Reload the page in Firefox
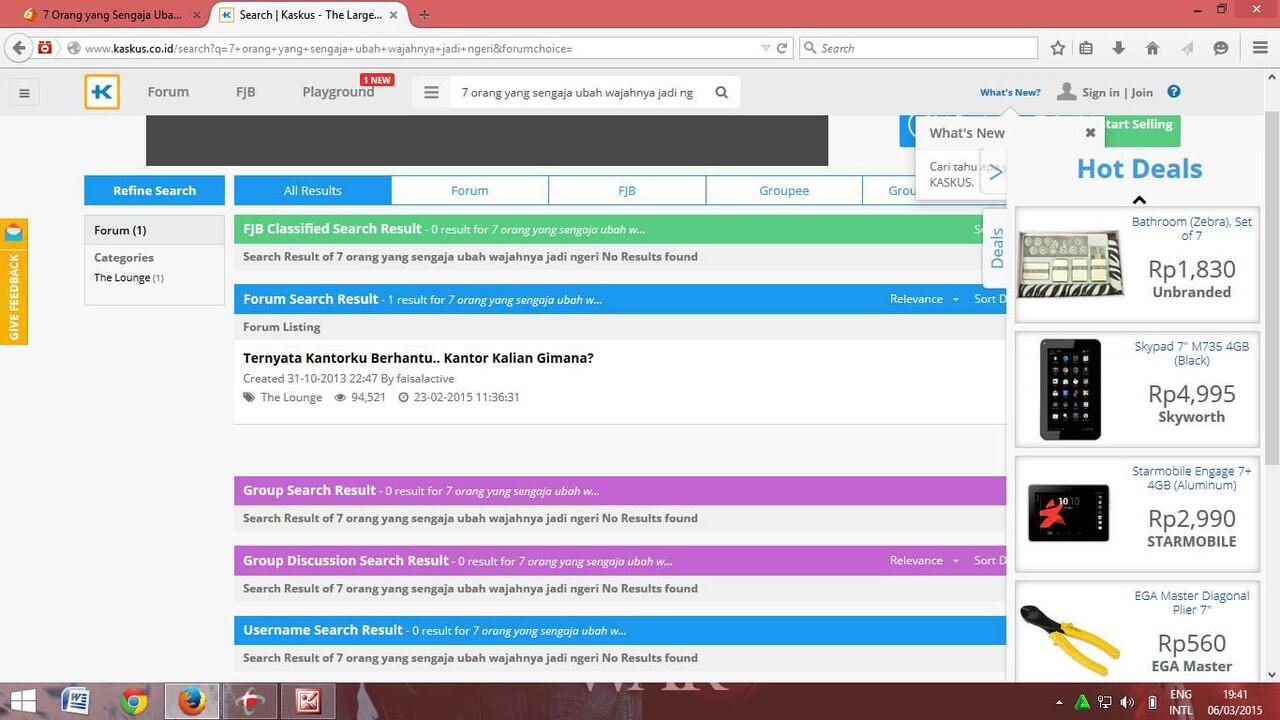The image size is (1280, 720). tap(782, 47)
